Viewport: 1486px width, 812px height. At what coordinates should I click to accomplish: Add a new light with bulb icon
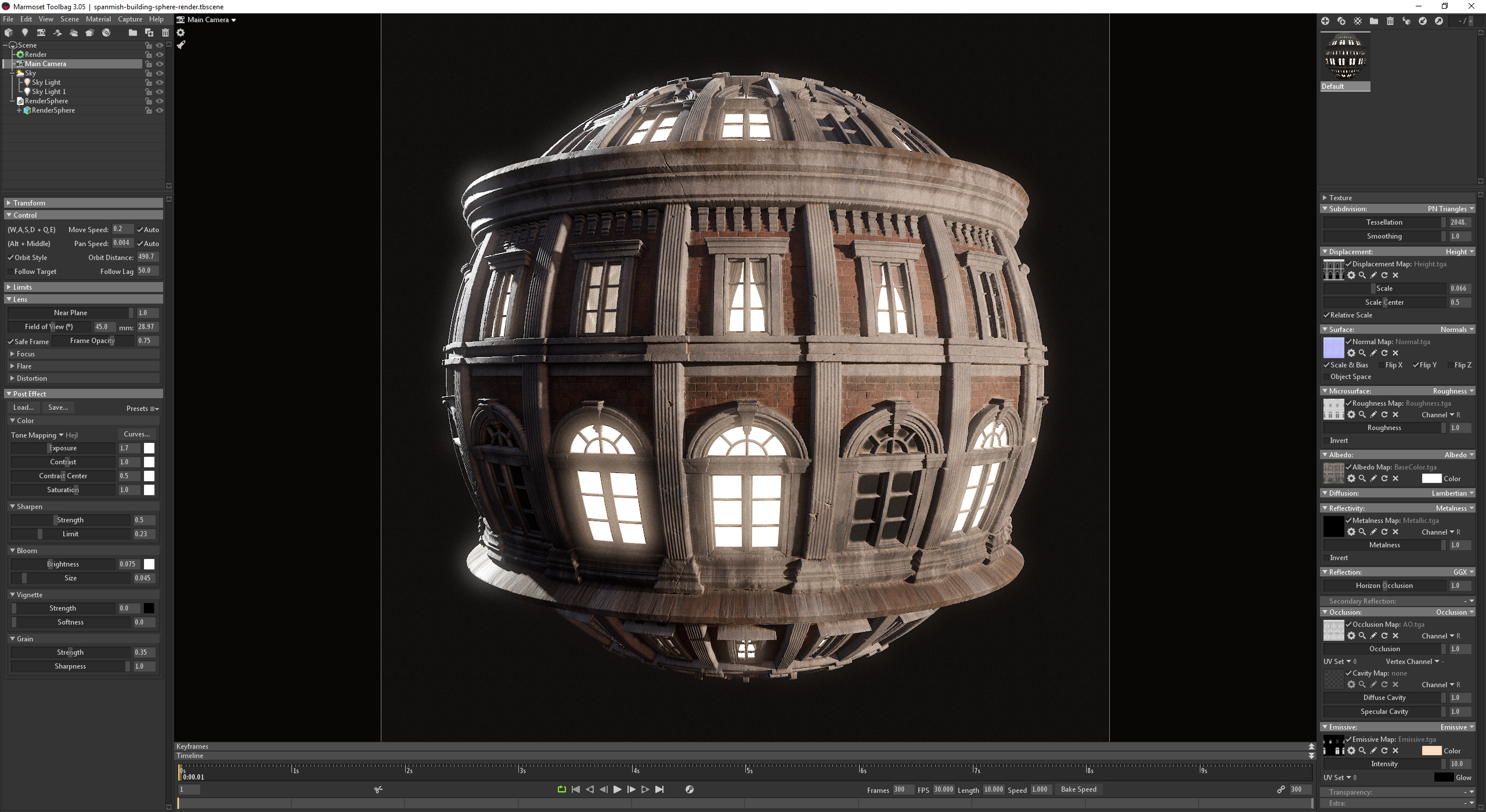(24, 33)
